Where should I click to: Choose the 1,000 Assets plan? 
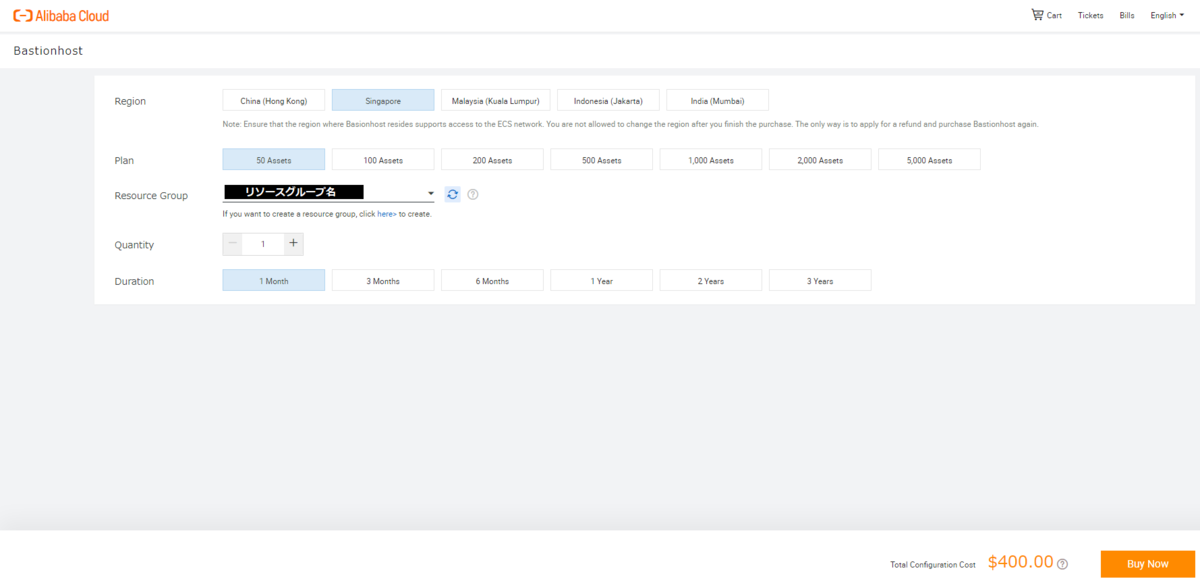click(x=711, y=160)
